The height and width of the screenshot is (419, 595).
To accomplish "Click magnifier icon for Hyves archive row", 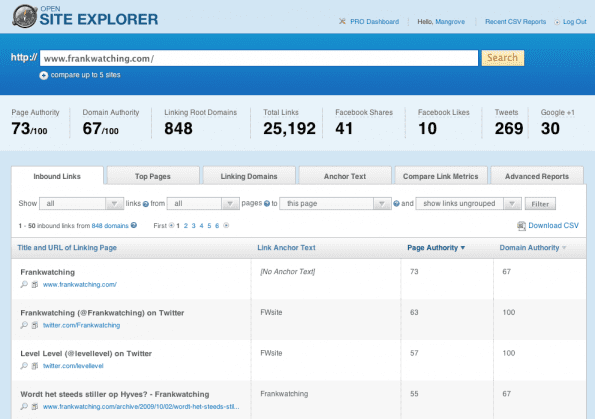I will pos(24,406).
